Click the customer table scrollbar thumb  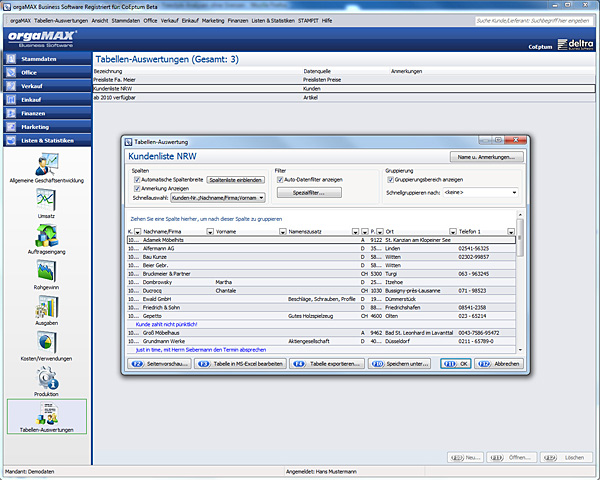tap(520, 237)
